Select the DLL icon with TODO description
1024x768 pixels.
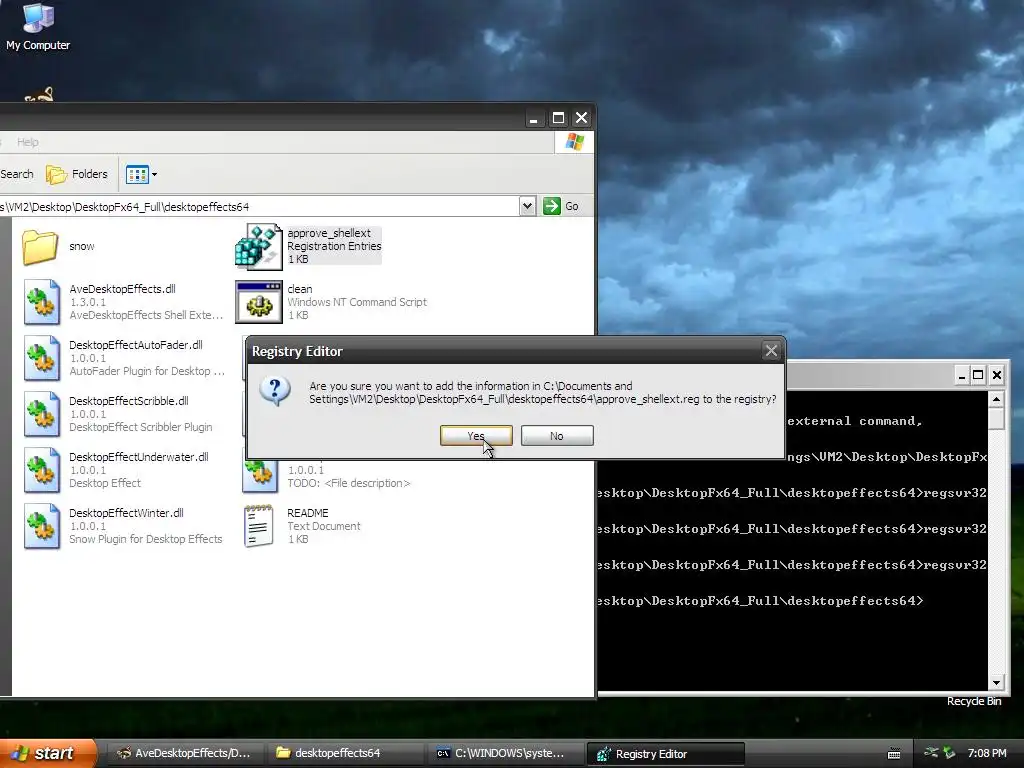tap(259, 475)
